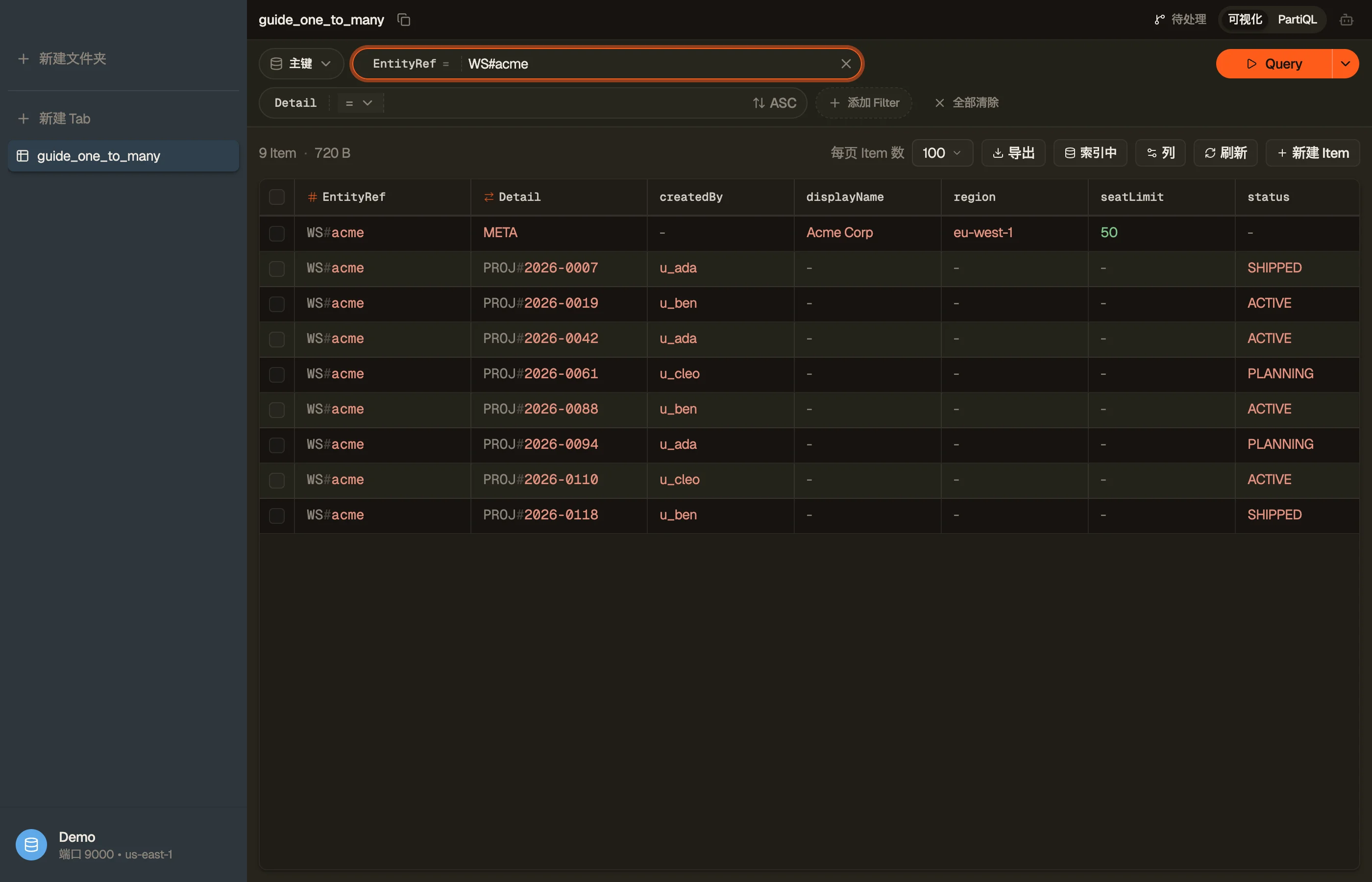This screenshot has height=882, width=1372.
Task: Export items with 导出
Action: click(1013, 153)
